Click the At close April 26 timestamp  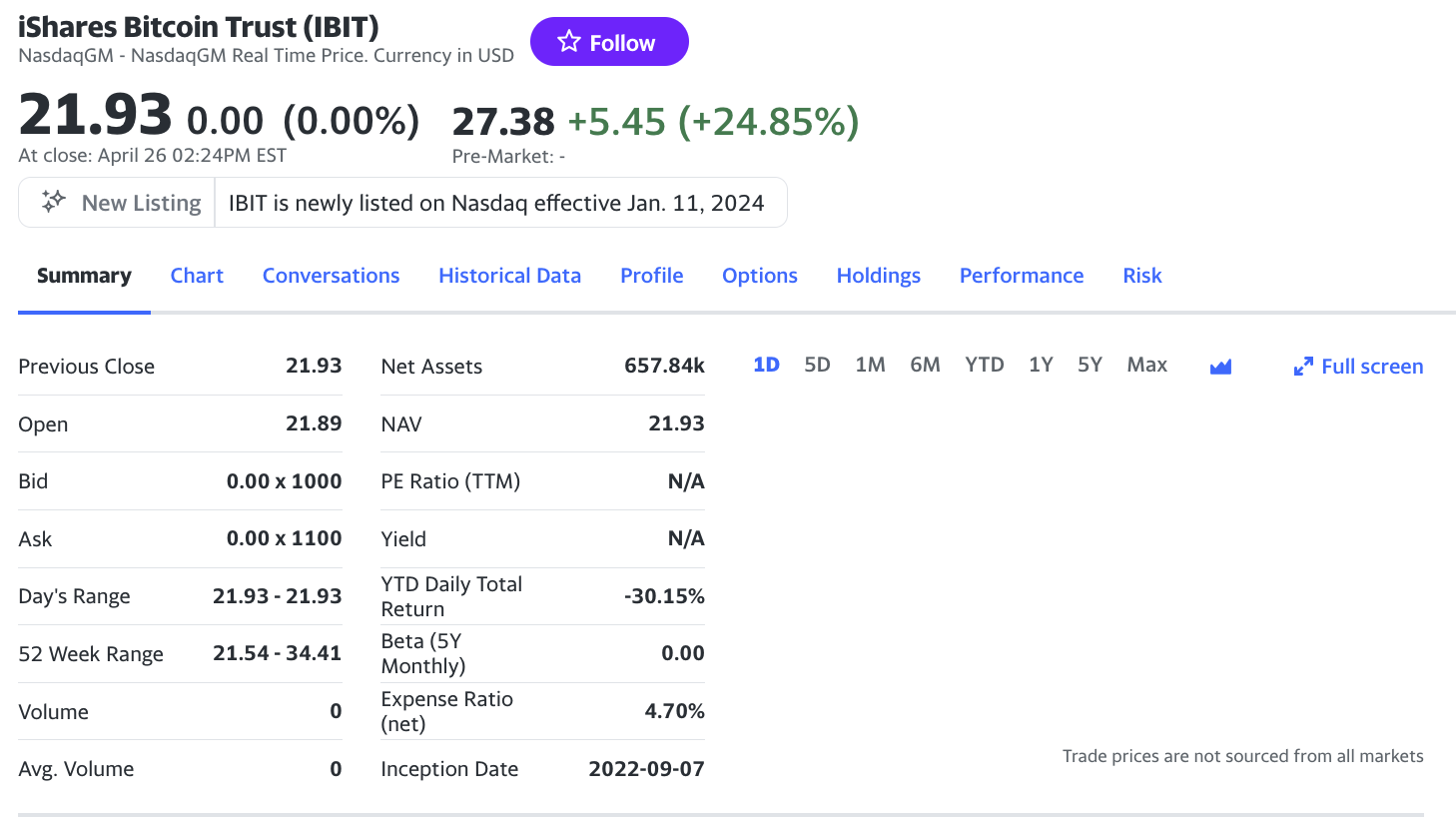(x=153, y=156)
